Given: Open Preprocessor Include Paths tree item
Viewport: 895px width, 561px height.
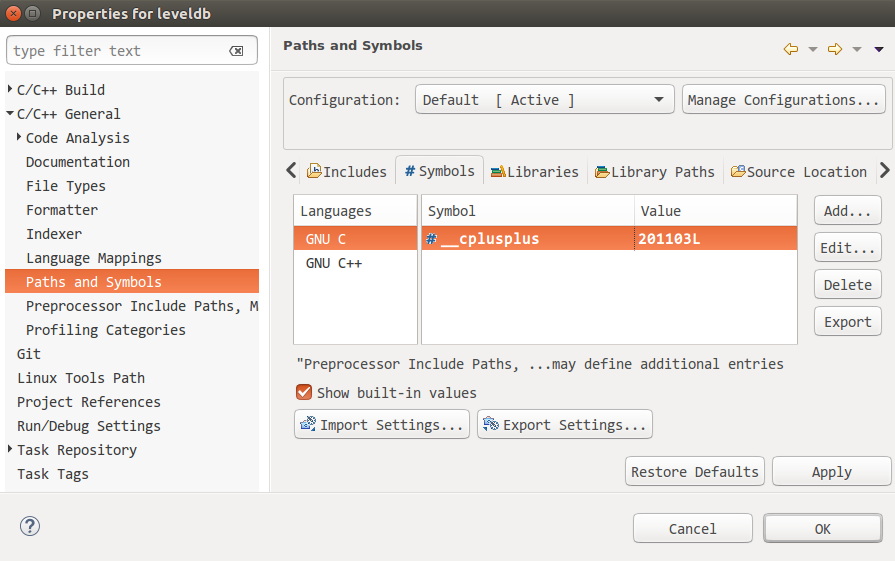Looking at the screenshot, I should (x=142, y=306).
